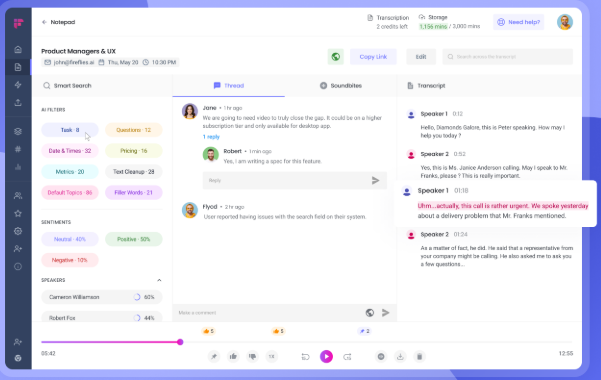
Task: Select the Positive · 50% sentiment
Action: coord(134,239)
